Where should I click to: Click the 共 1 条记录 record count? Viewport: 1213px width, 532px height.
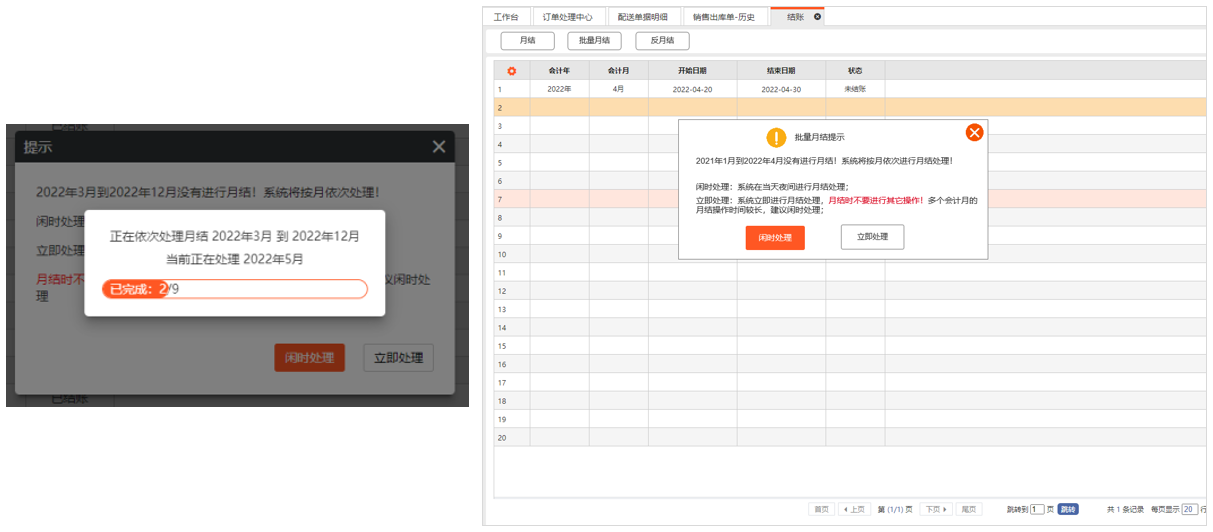1125,509
